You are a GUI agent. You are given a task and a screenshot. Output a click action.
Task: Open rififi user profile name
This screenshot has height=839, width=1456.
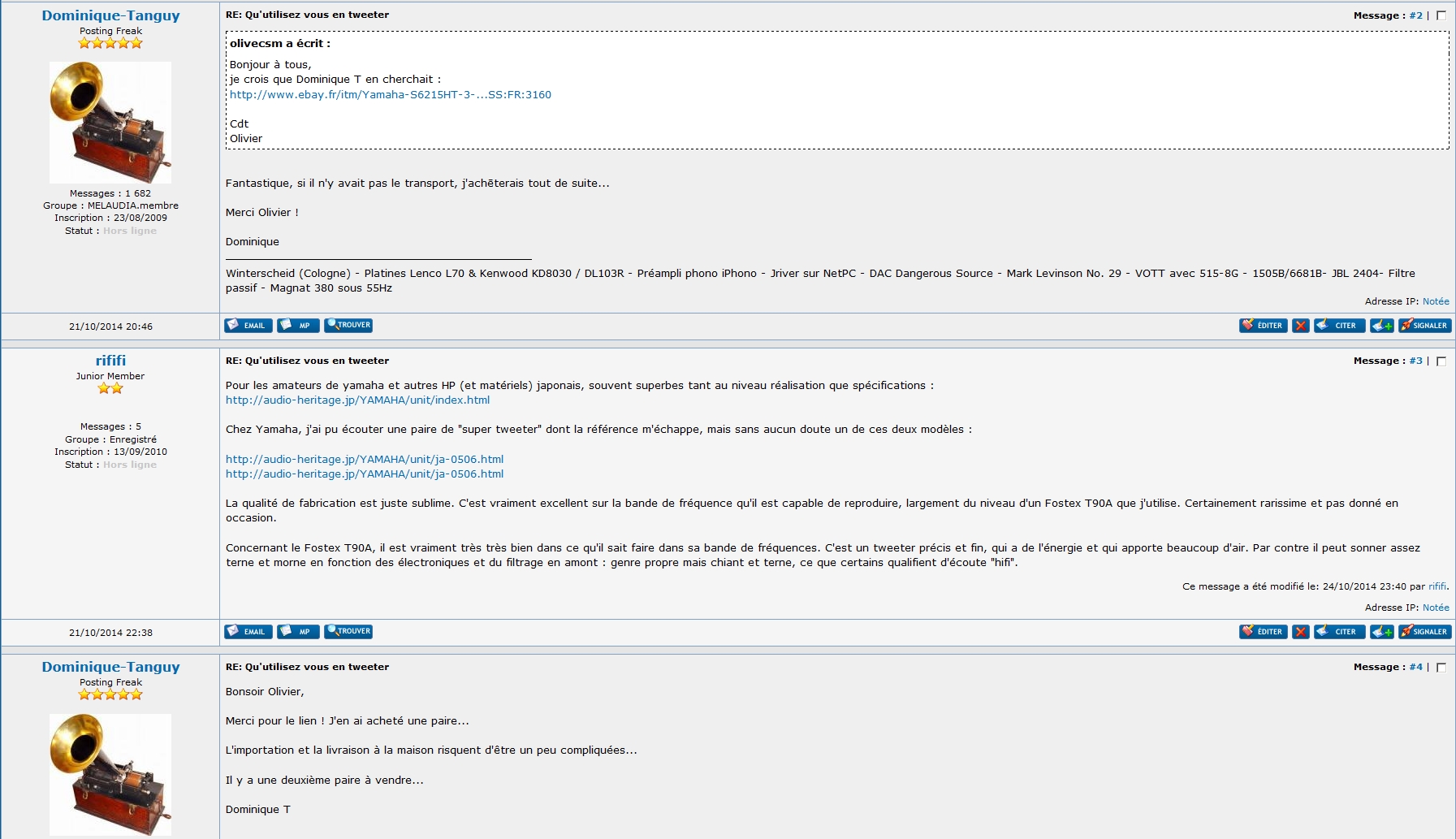110,361
